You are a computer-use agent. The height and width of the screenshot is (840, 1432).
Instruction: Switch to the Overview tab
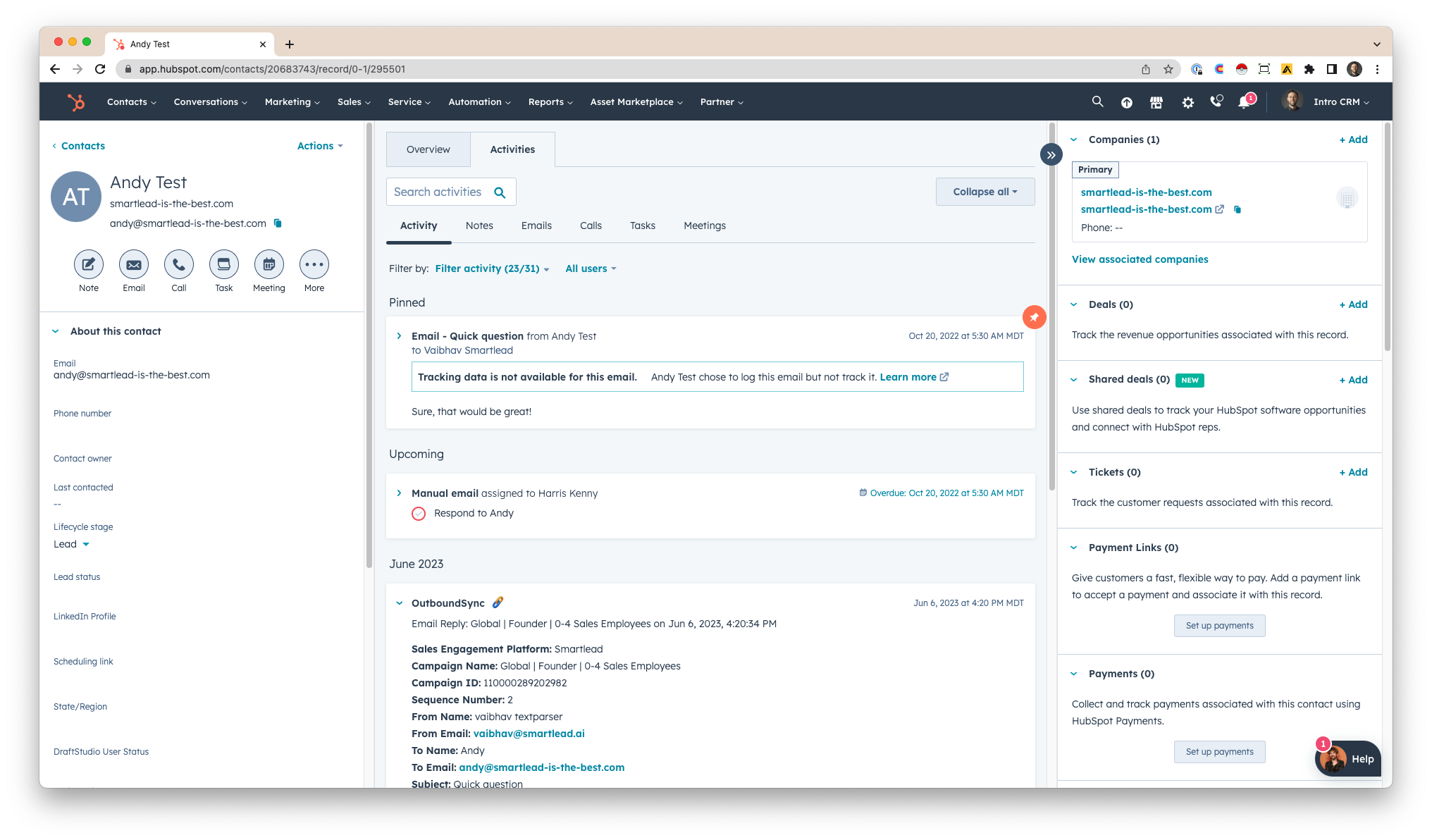pos(428,149)
